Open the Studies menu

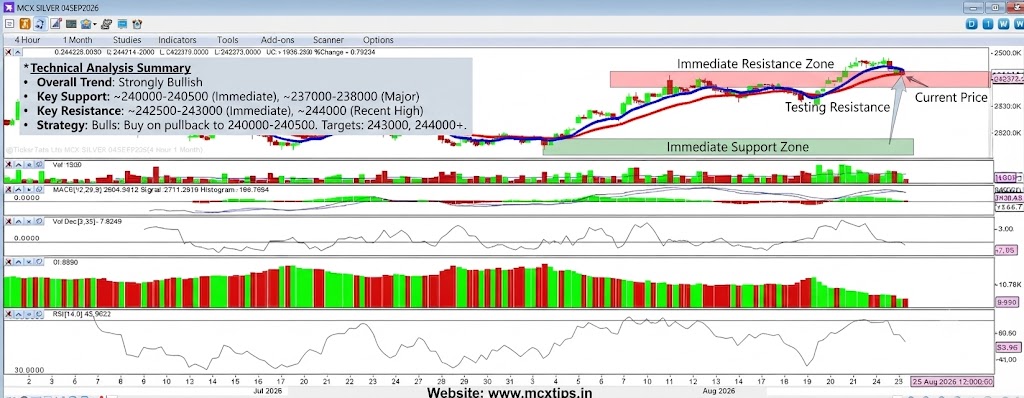127,40
